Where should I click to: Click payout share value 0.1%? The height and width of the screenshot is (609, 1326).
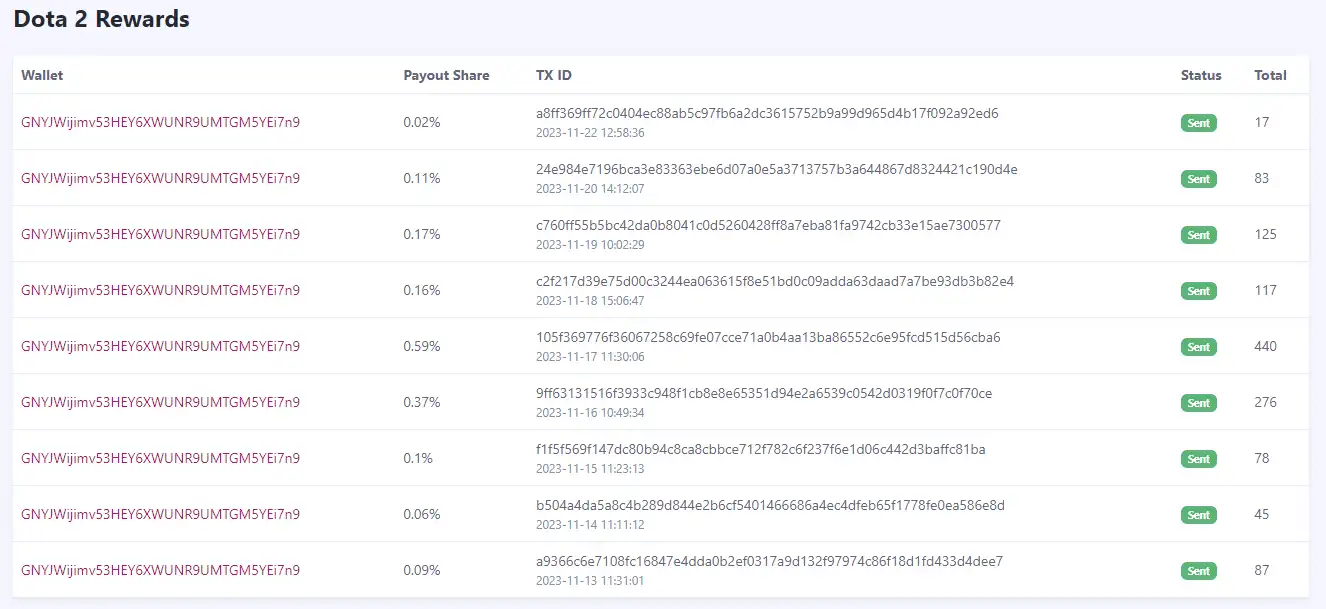[418, 458]
